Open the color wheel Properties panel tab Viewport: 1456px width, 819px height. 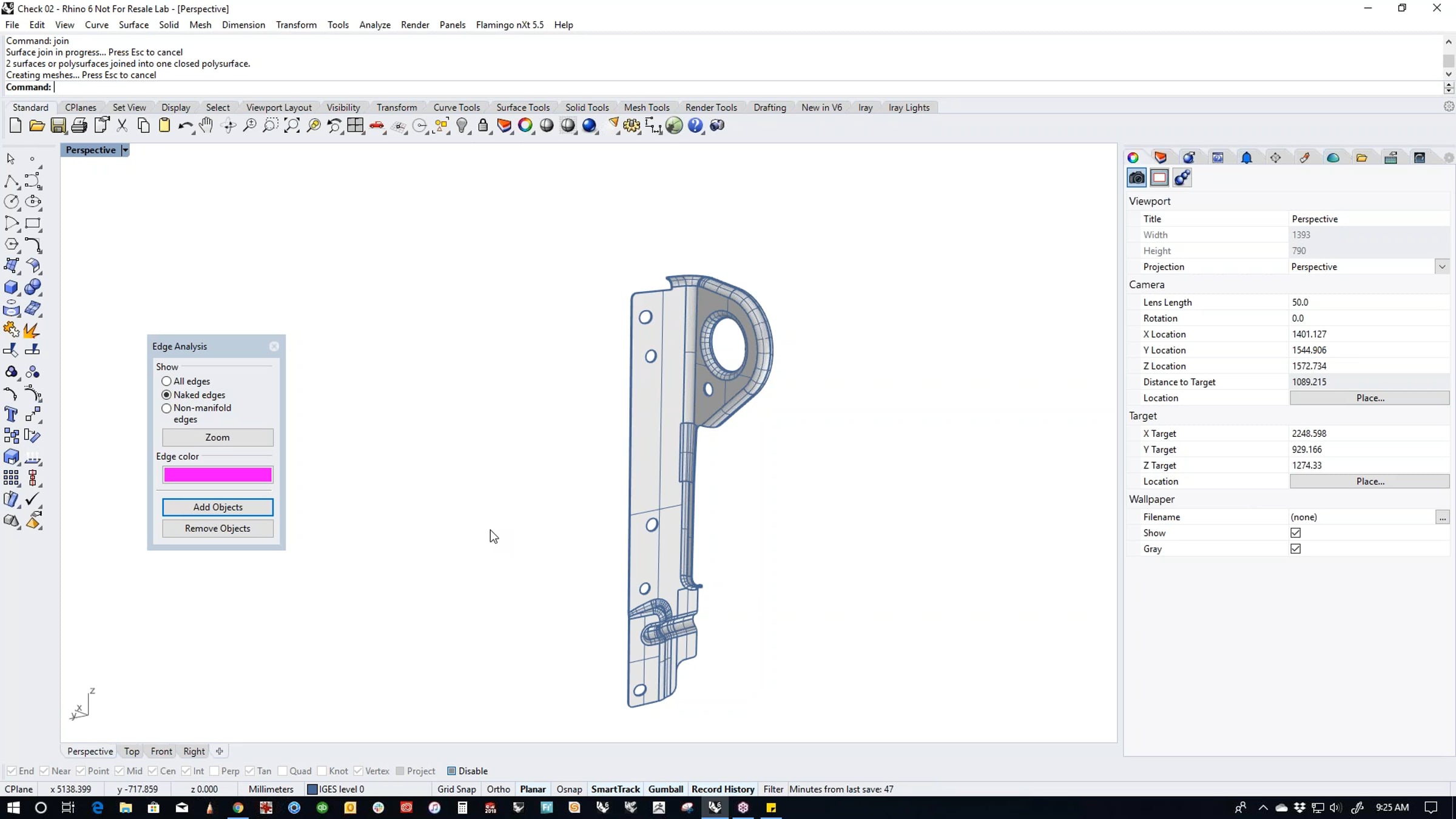(1133, 158)
